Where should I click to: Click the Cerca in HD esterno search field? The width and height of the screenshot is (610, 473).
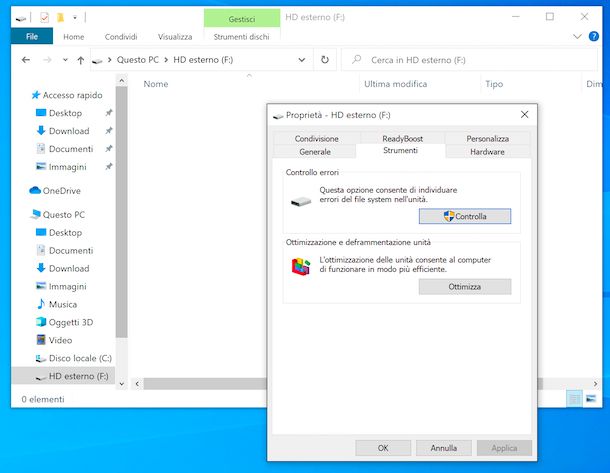pos(469,60)
